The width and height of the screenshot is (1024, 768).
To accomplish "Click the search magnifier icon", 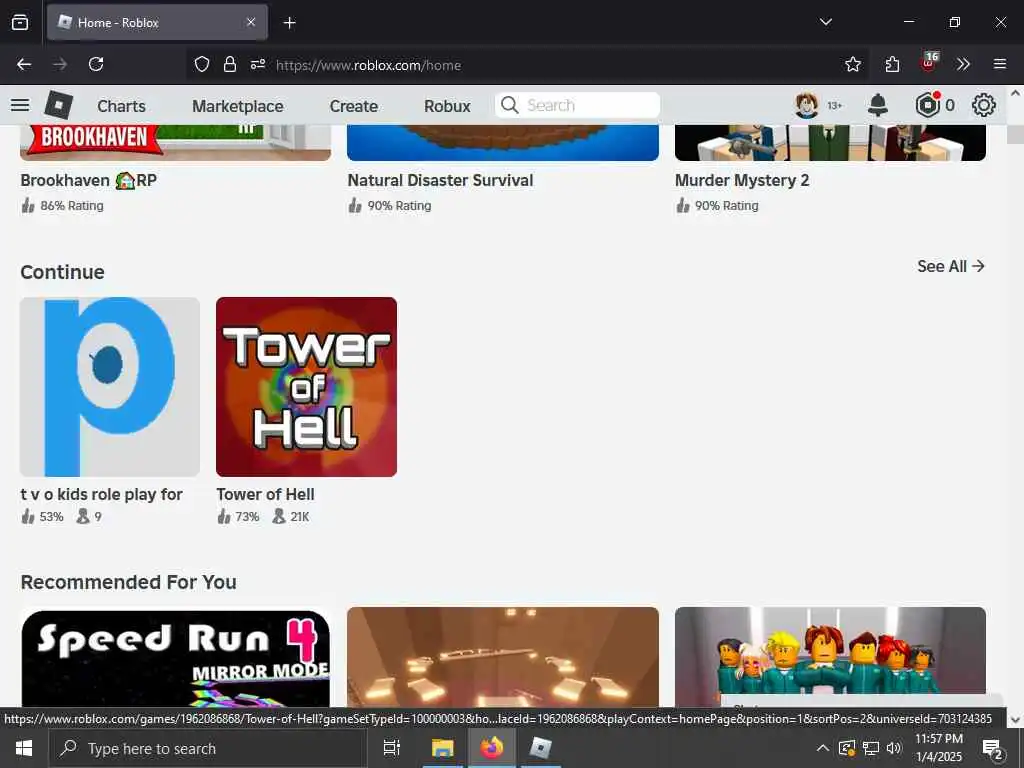I will coord(509,105).
